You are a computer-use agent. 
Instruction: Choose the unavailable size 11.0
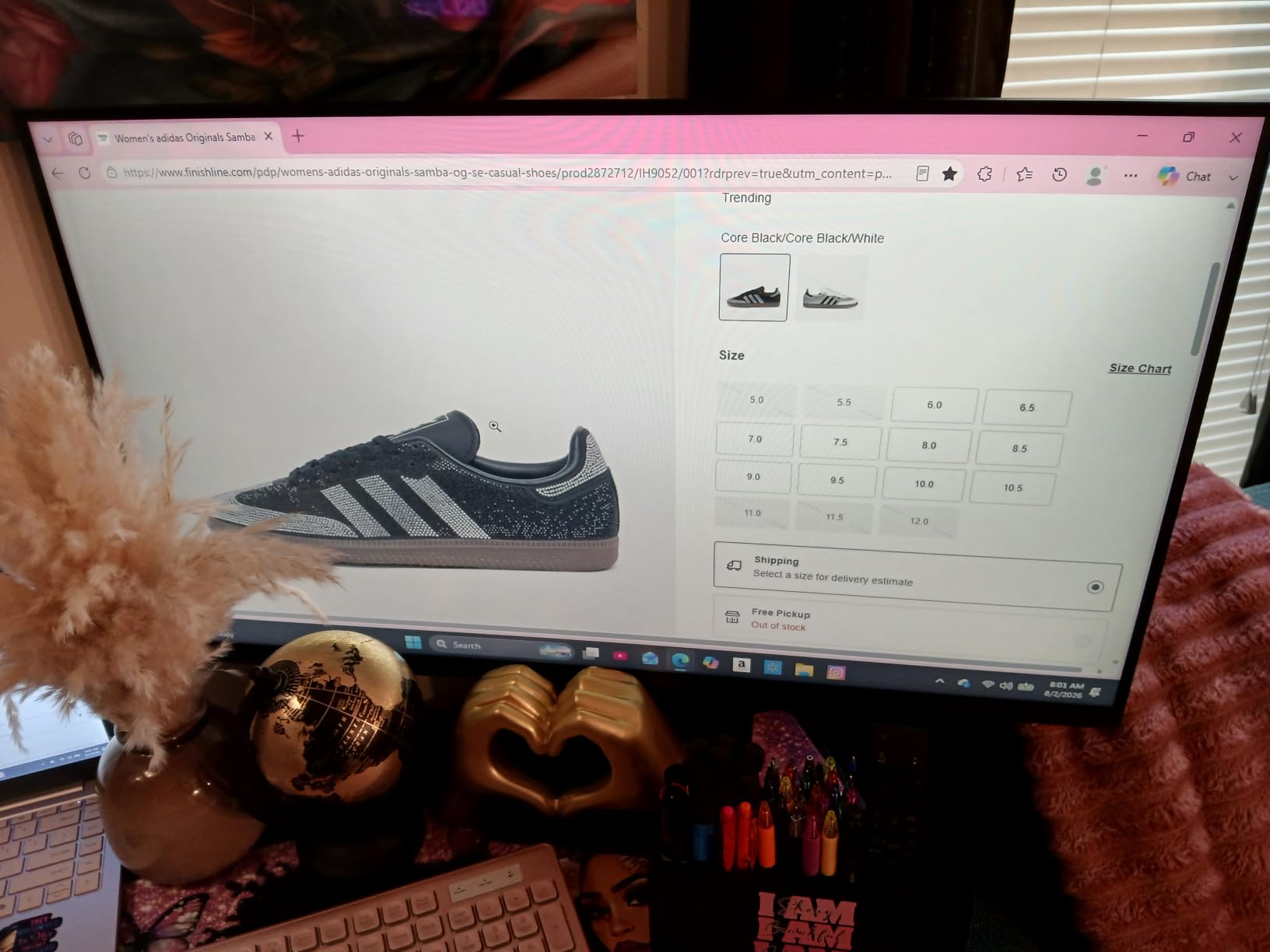[753, 513]
